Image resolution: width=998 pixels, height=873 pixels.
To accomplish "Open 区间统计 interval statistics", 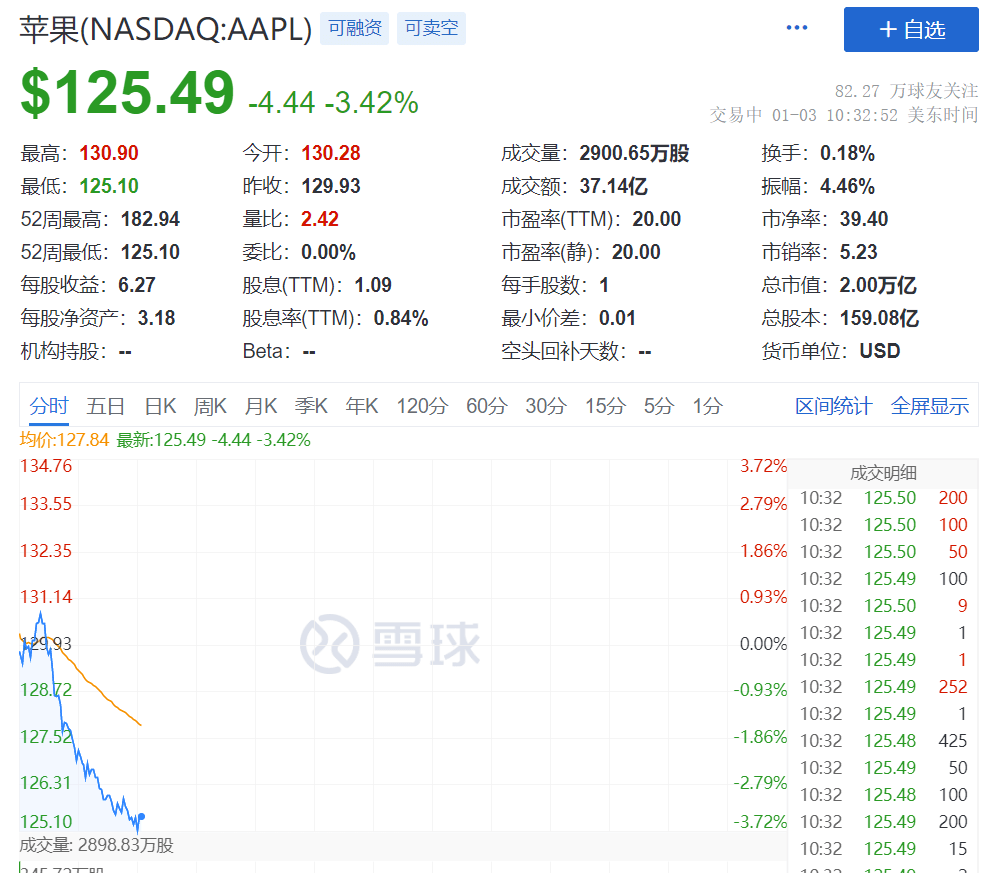I will pyautogui.click(x=834, y=406).
